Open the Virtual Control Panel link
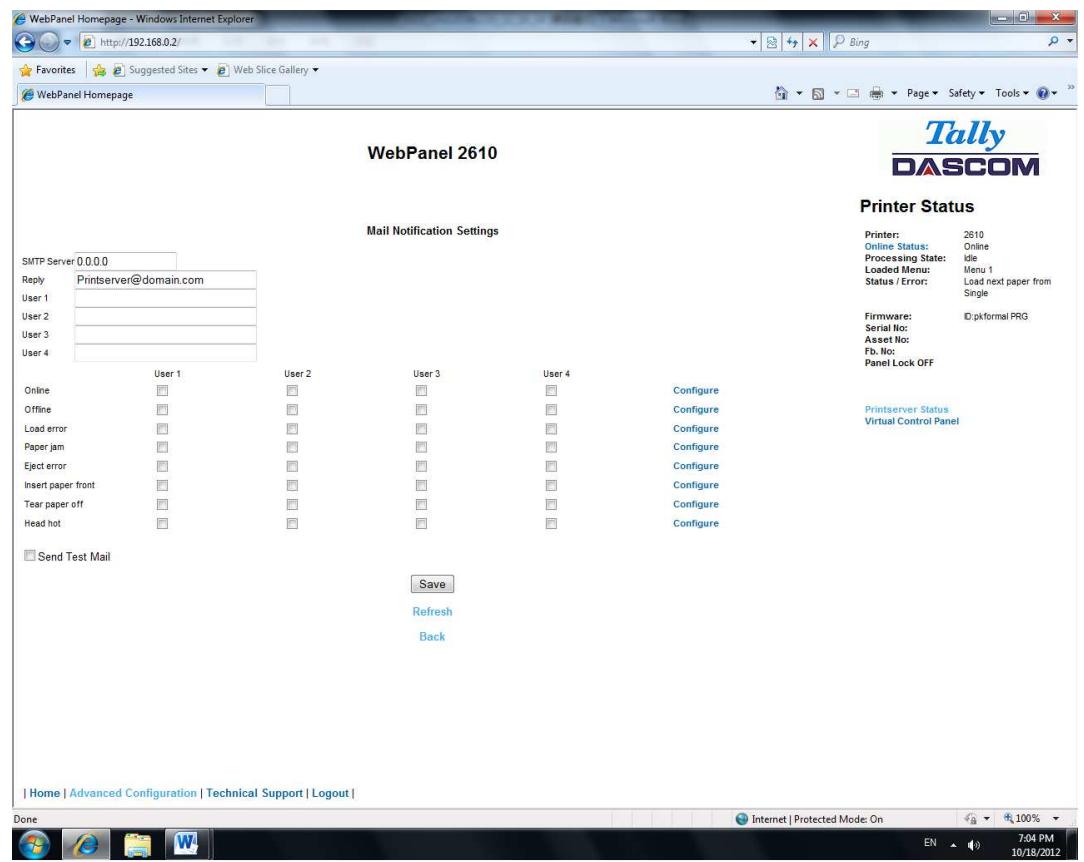 [x=912, y=418]
